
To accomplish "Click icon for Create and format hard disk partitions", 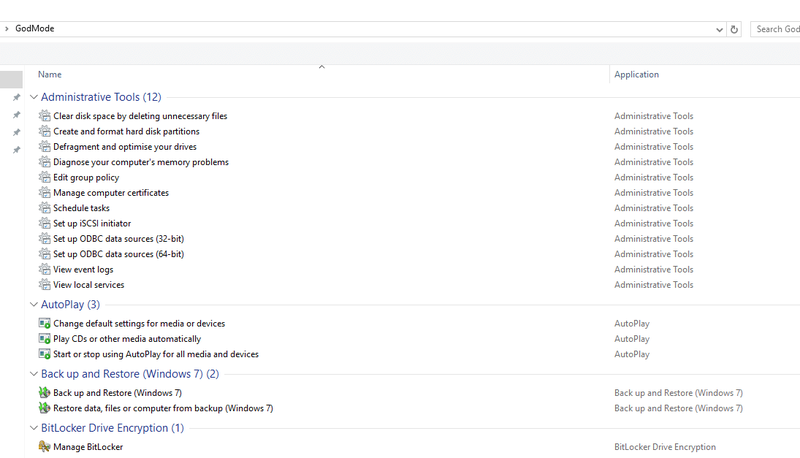I will [45, 131].
